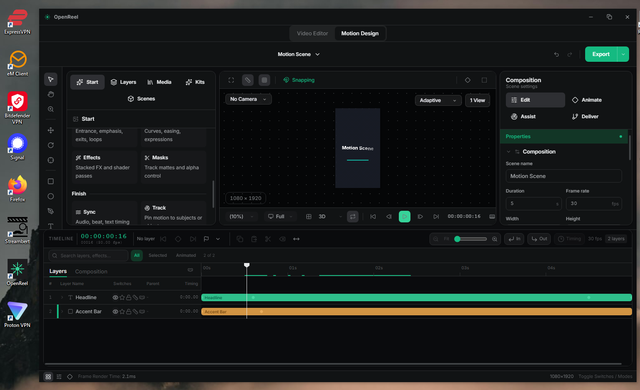640x390 pixels.
Task: Go to previous keyframe in timeline toolbar
Action: (163, 239)
